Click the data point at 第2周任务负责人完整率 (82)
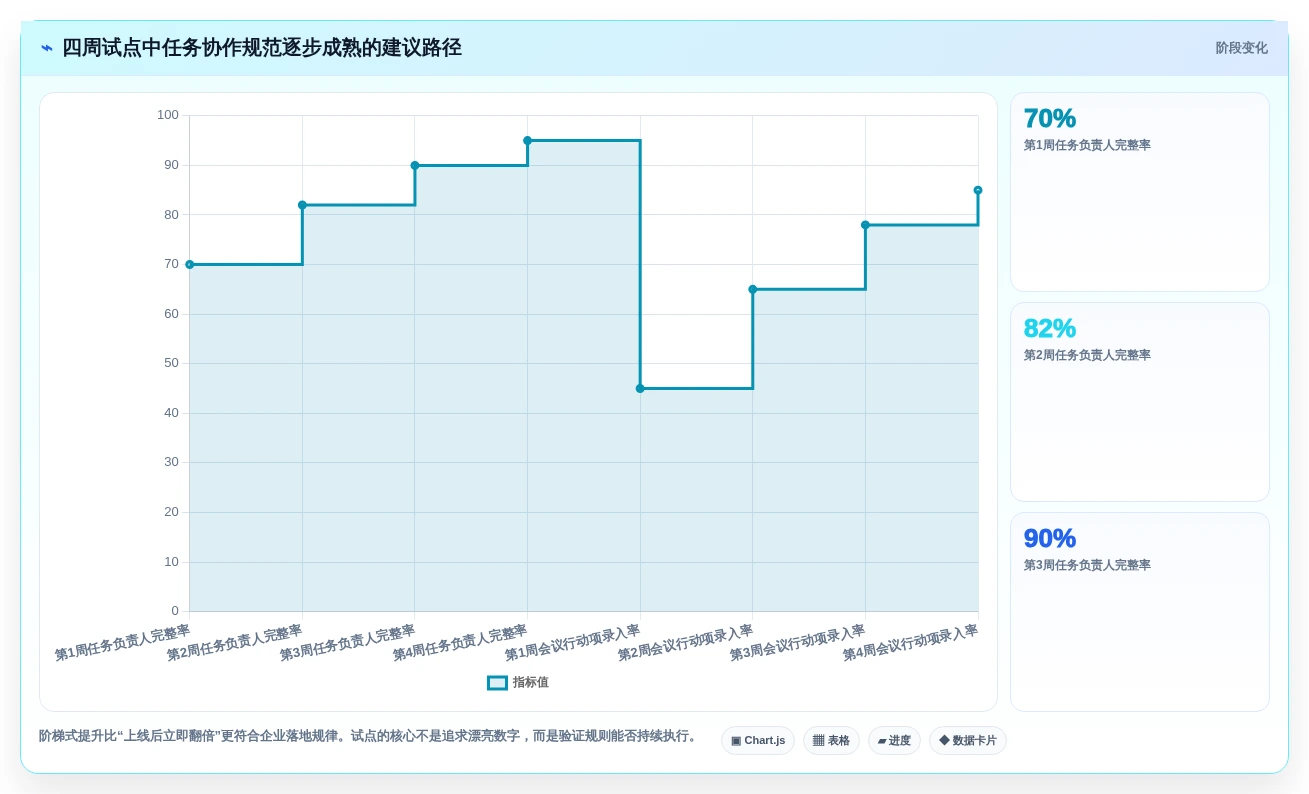 [302, 205]
